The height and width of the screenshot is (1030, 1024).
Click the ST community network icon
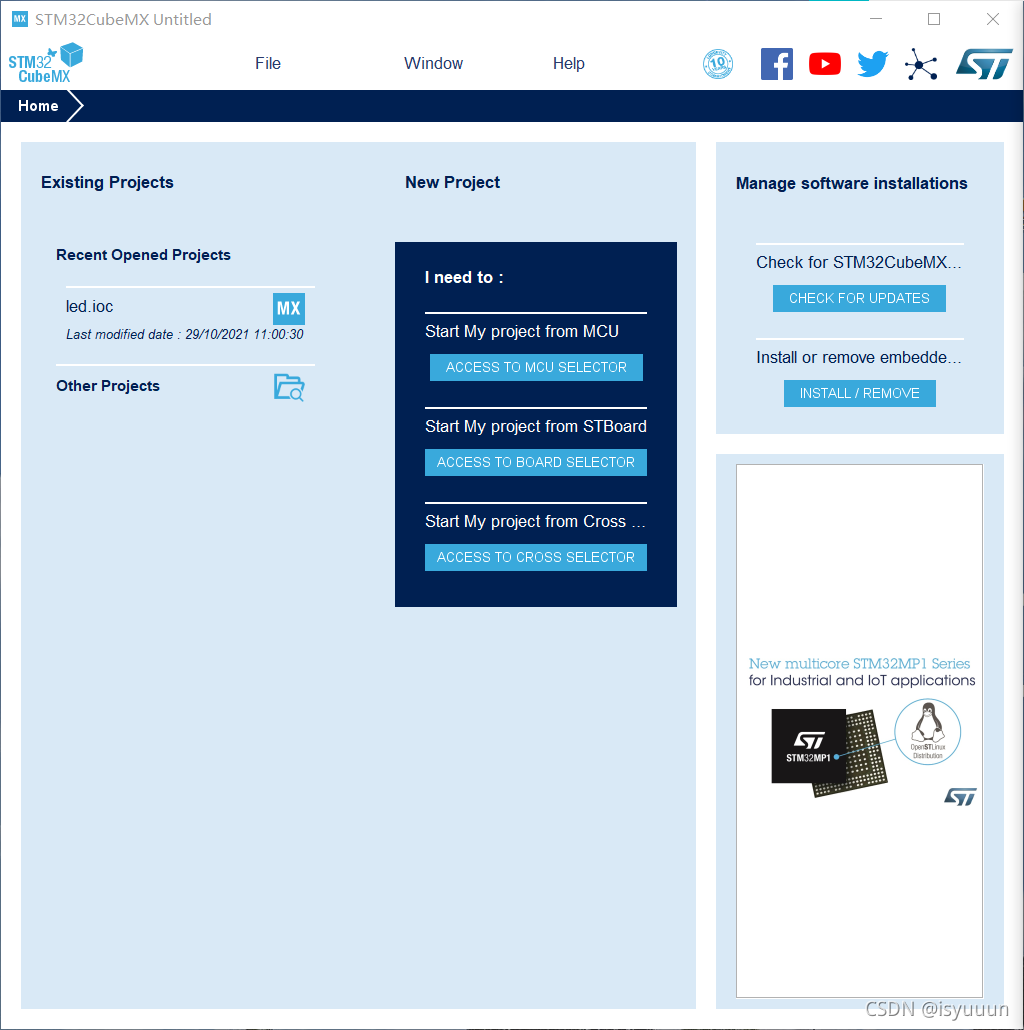pos(921,64)
